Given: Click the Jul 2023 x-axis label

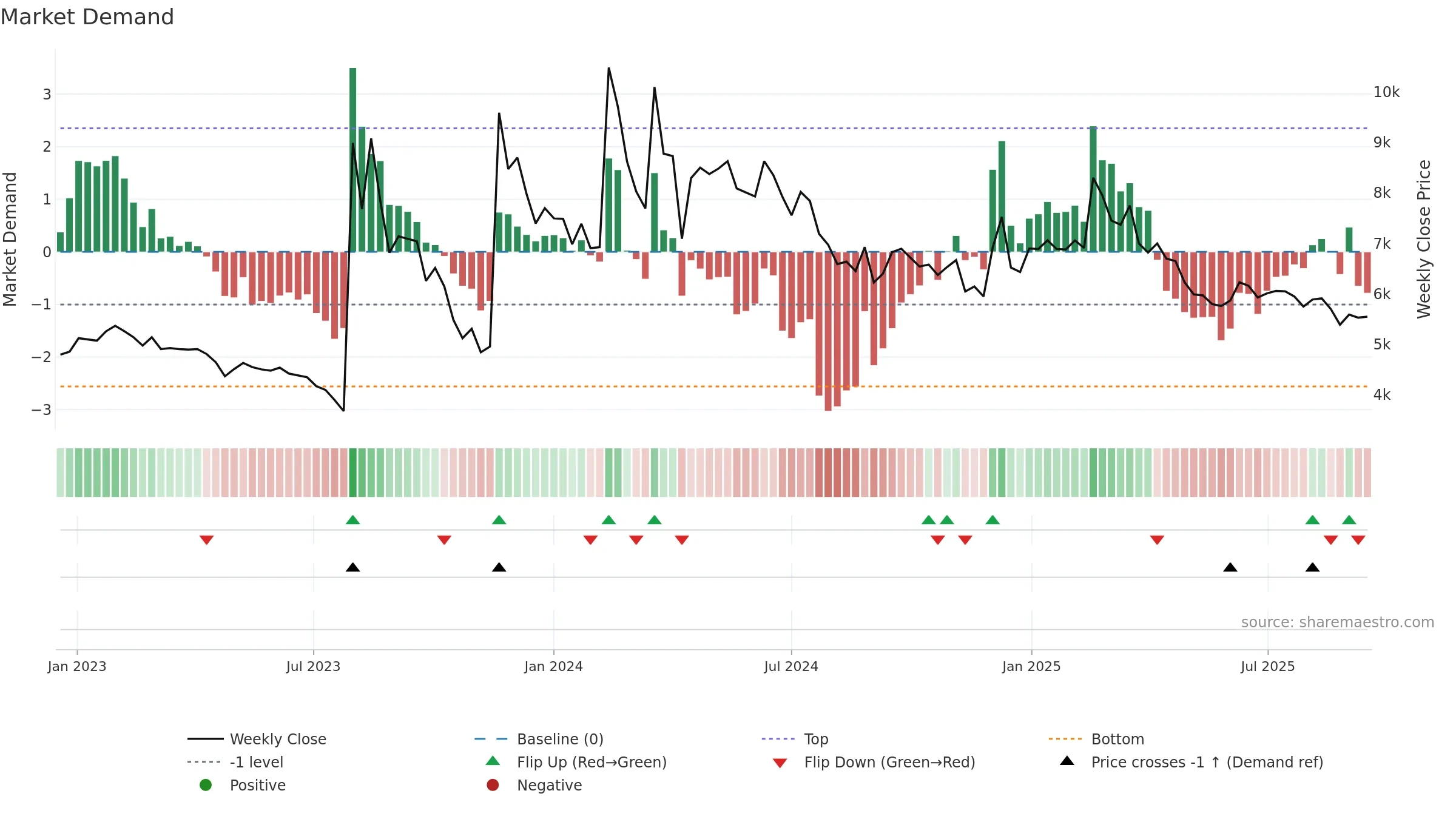Looking at the screenshot, I should point(313,666).
